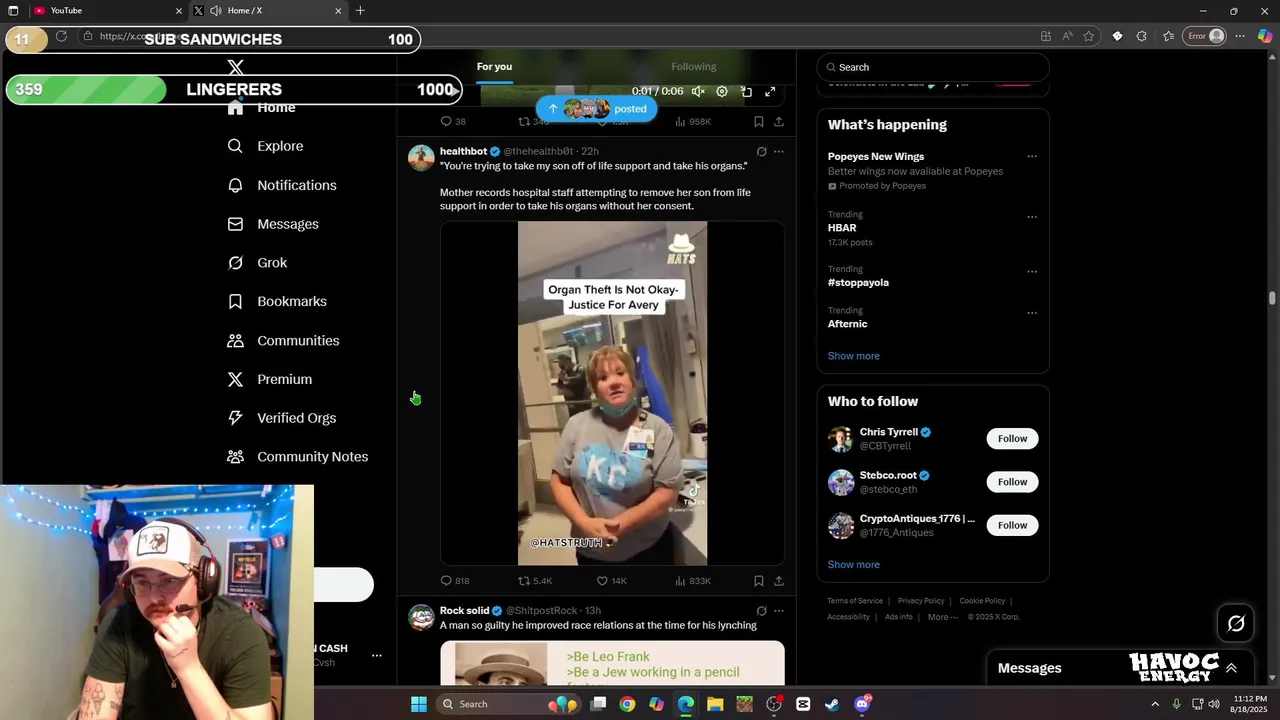The image size is (1280, 720).
Task: Open the top video's settings gear
Action: [722, 92]
